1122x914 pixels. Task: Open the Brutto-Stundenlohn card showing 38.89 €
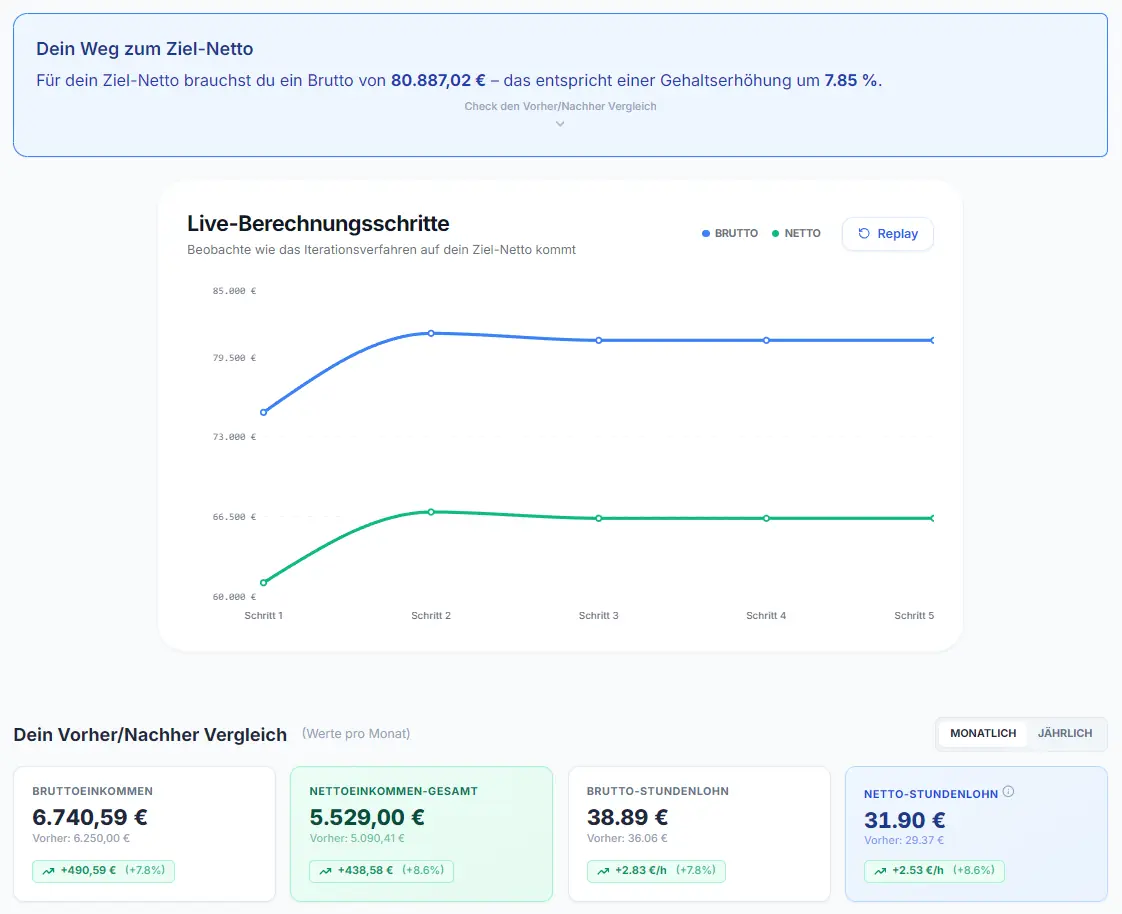pyautogui.click(x=699, y=834)
